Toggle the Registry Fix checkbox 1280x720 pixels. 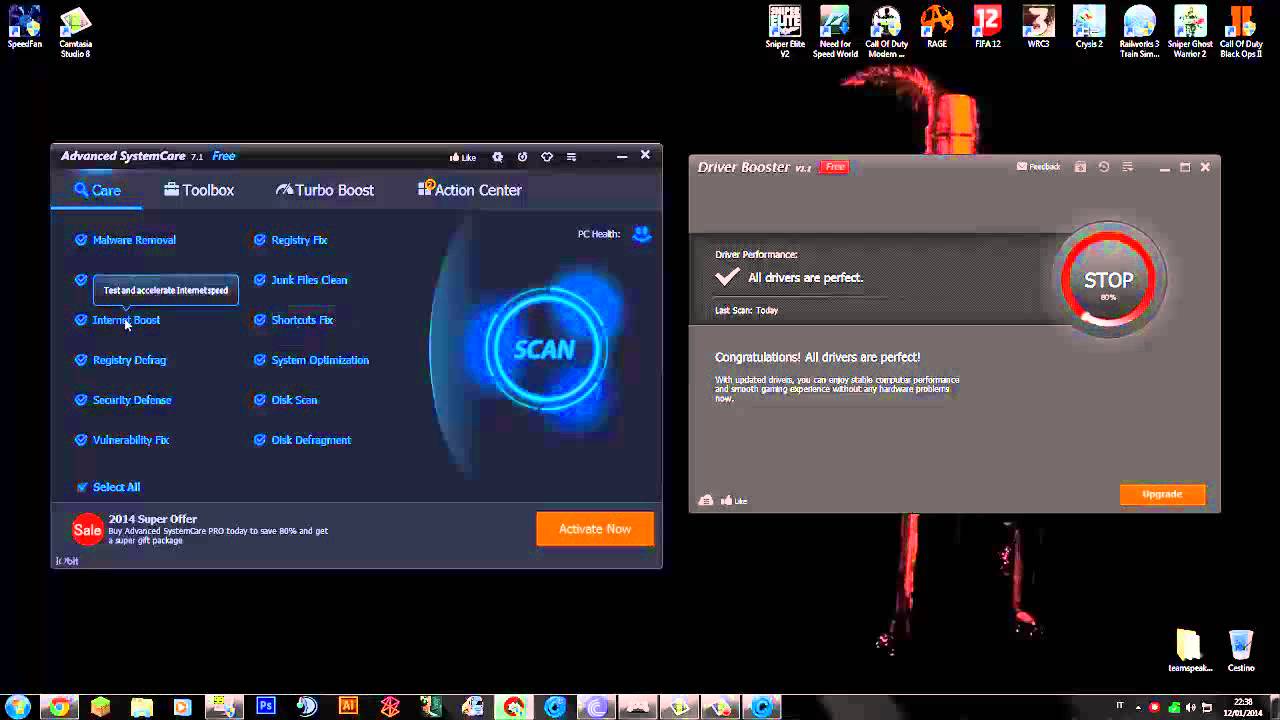pyautogui.click(x=260, y=240)
